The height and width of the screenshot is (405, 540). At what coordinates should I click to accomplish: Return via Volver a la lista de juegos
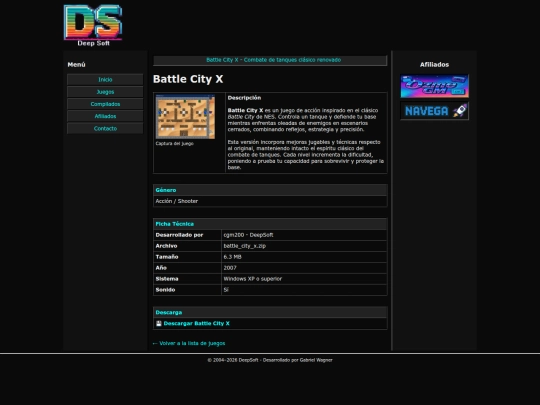pos(189,343)
